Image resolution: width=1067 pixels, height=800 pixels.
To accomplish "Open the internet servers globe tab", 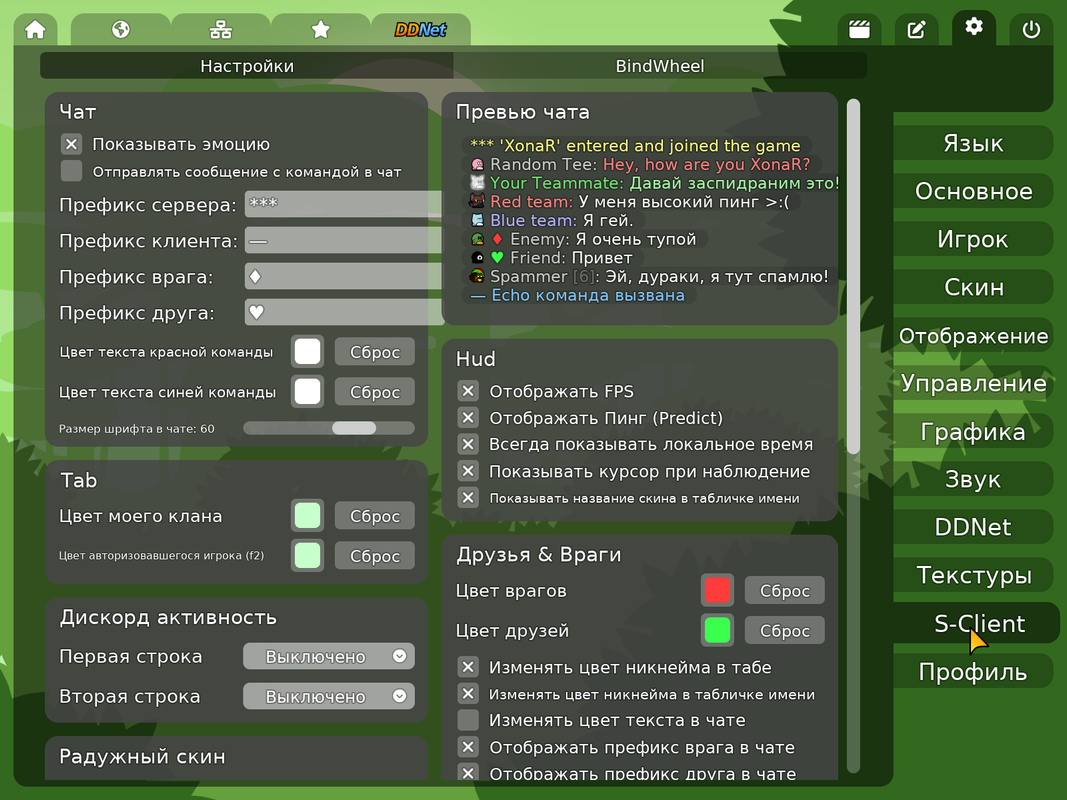I will [120, 30].
